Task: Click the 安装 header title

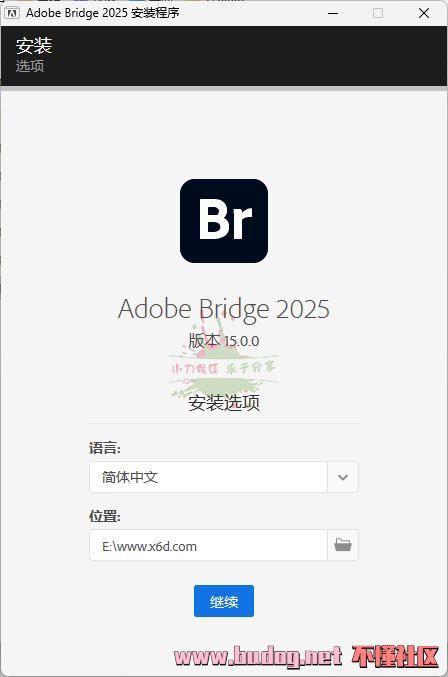Action: pos(34,46)
